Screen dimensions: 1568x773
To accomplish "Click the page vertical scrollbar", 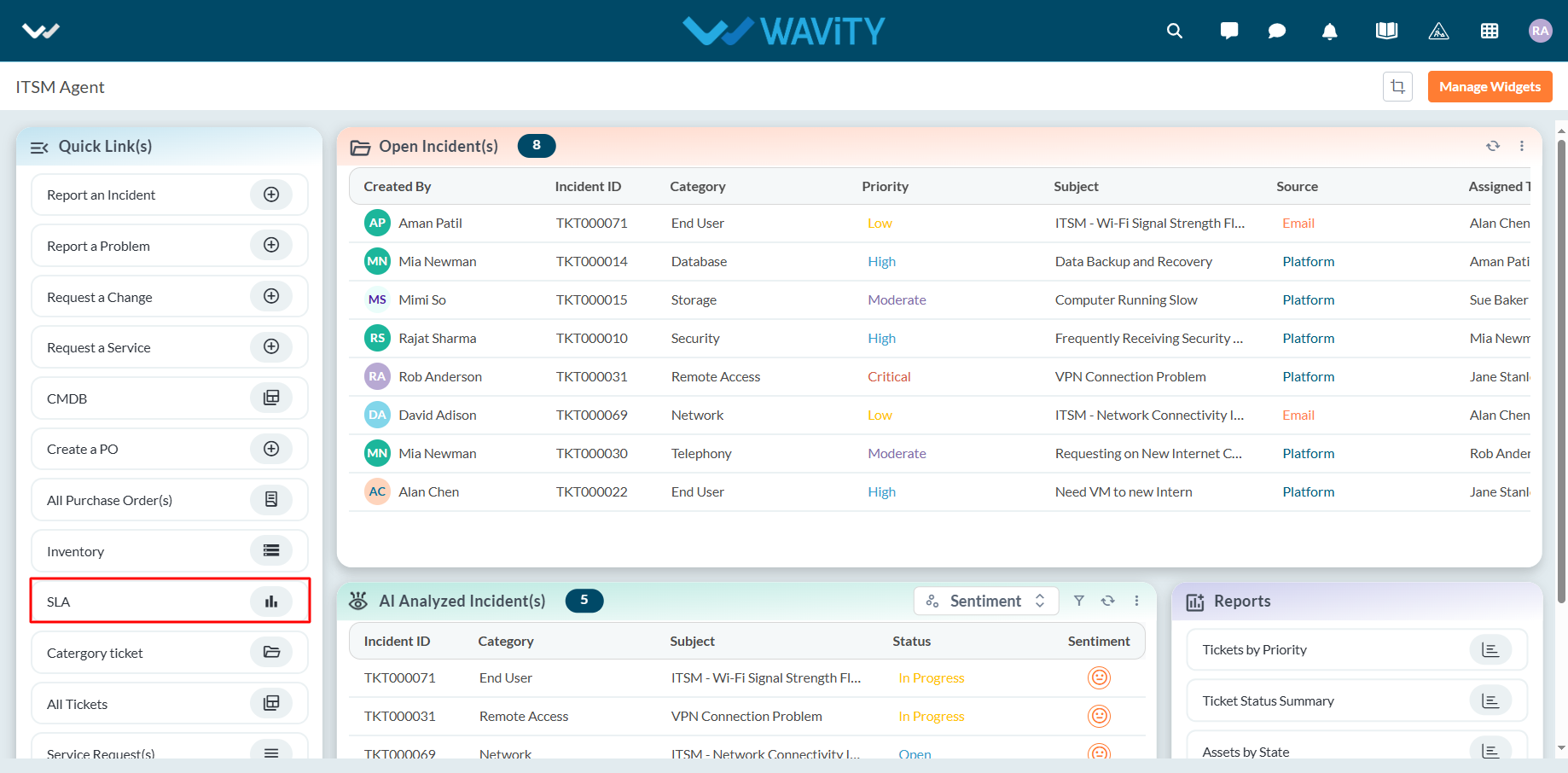I will click(x=1561, y=371).
